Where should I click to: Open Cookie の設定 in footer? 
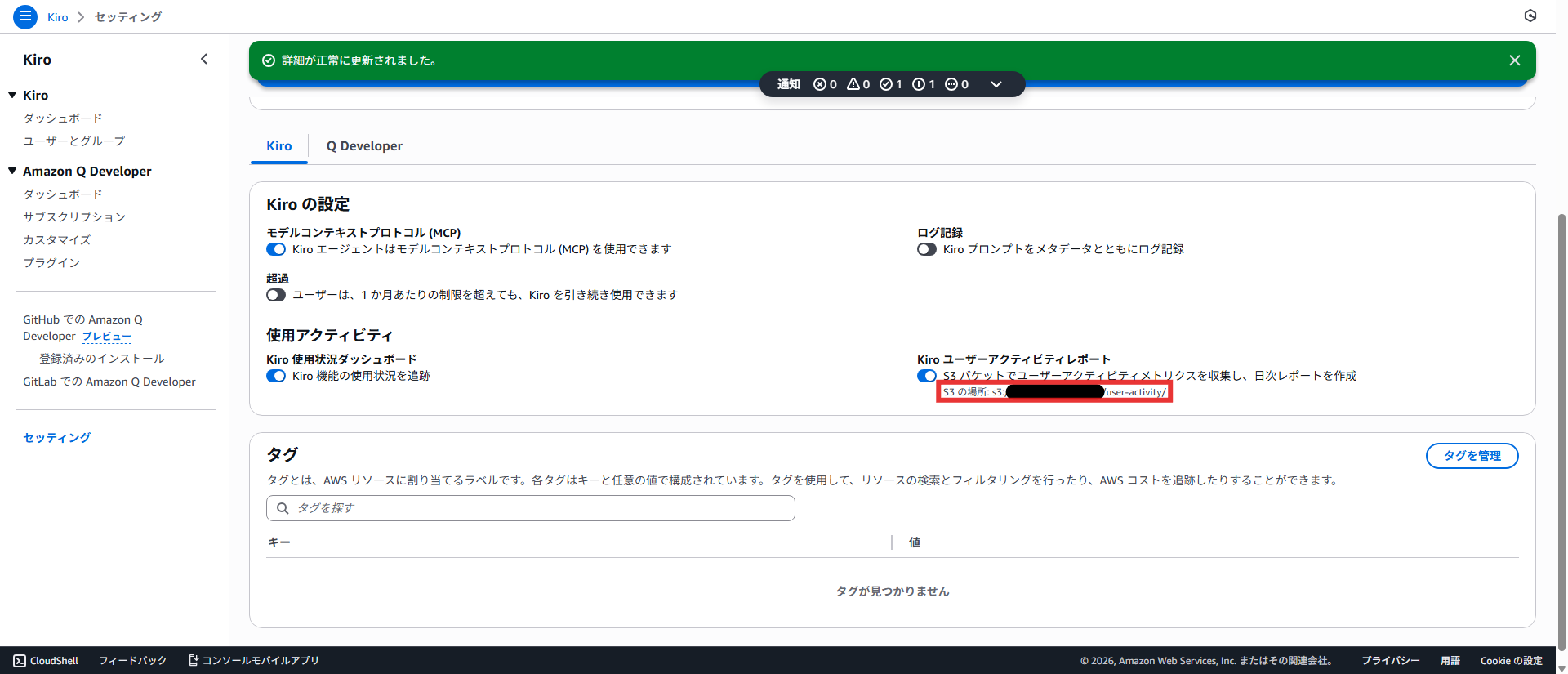click(x=1512, y=661)
